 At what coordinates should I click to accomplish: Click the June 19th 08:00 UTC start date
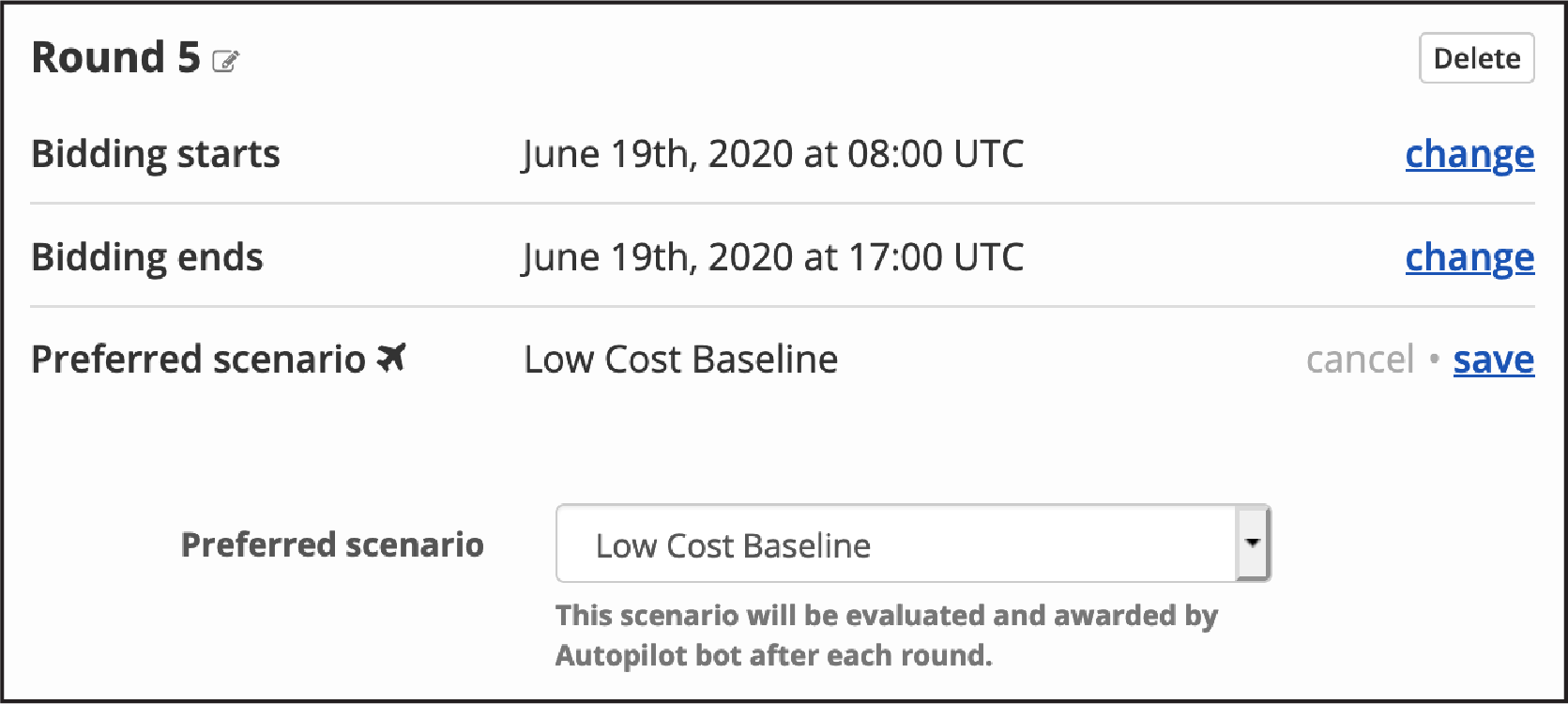772,154
